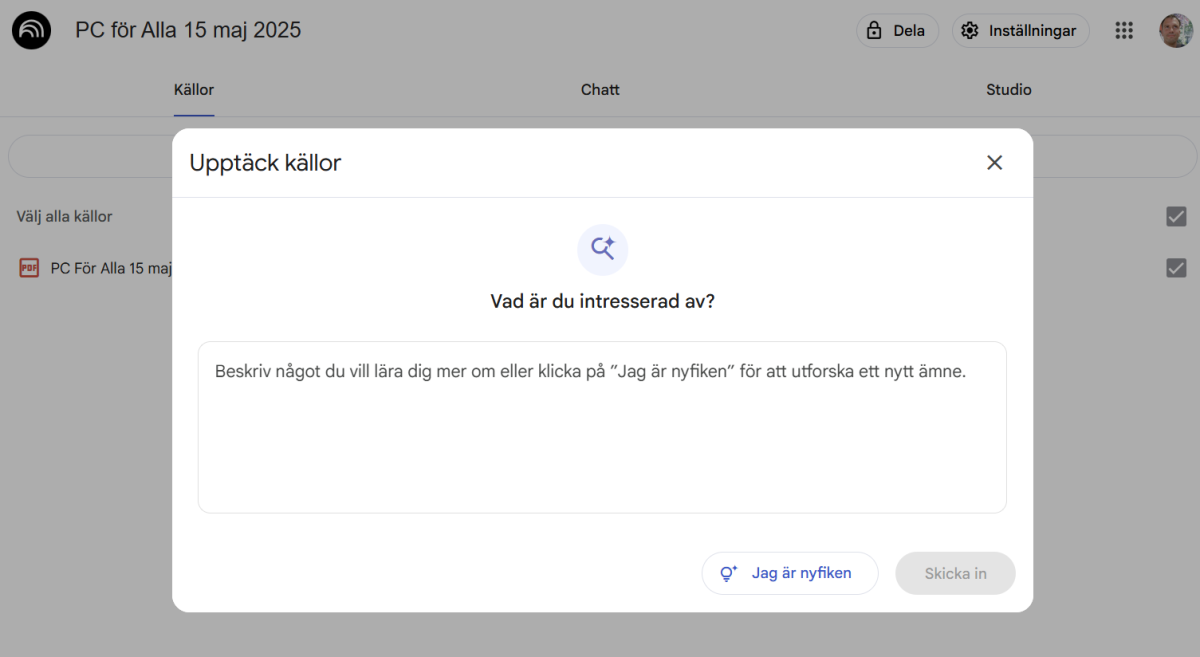Click the profile avatar picture
This screenshot has height=657, width=1200.
[1175, 31]
